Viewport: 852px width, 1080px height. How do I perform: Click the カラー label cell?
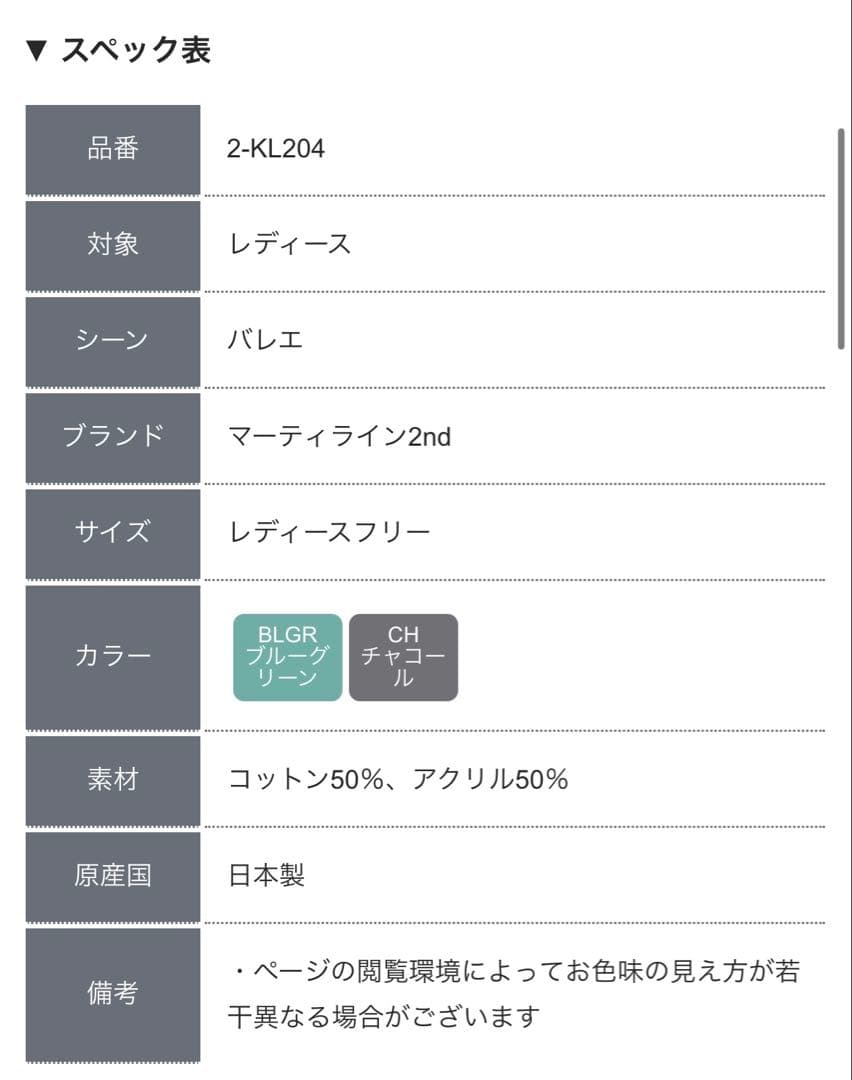point(113,657)
